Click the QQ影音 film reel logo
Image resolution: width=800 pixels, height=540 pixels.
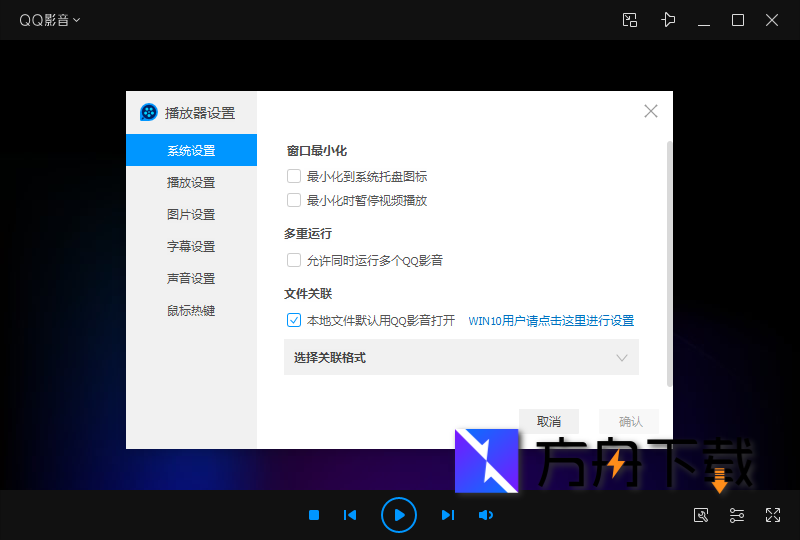point(148,112)
